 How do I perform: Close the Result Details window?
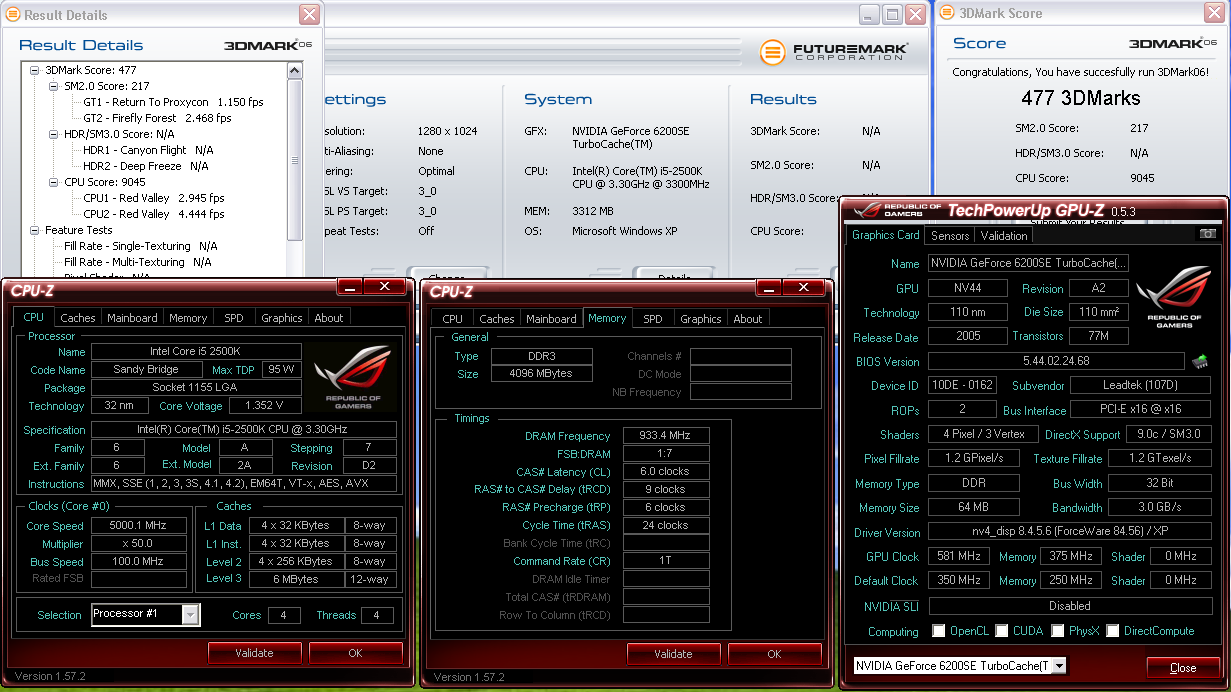(310, 14)
